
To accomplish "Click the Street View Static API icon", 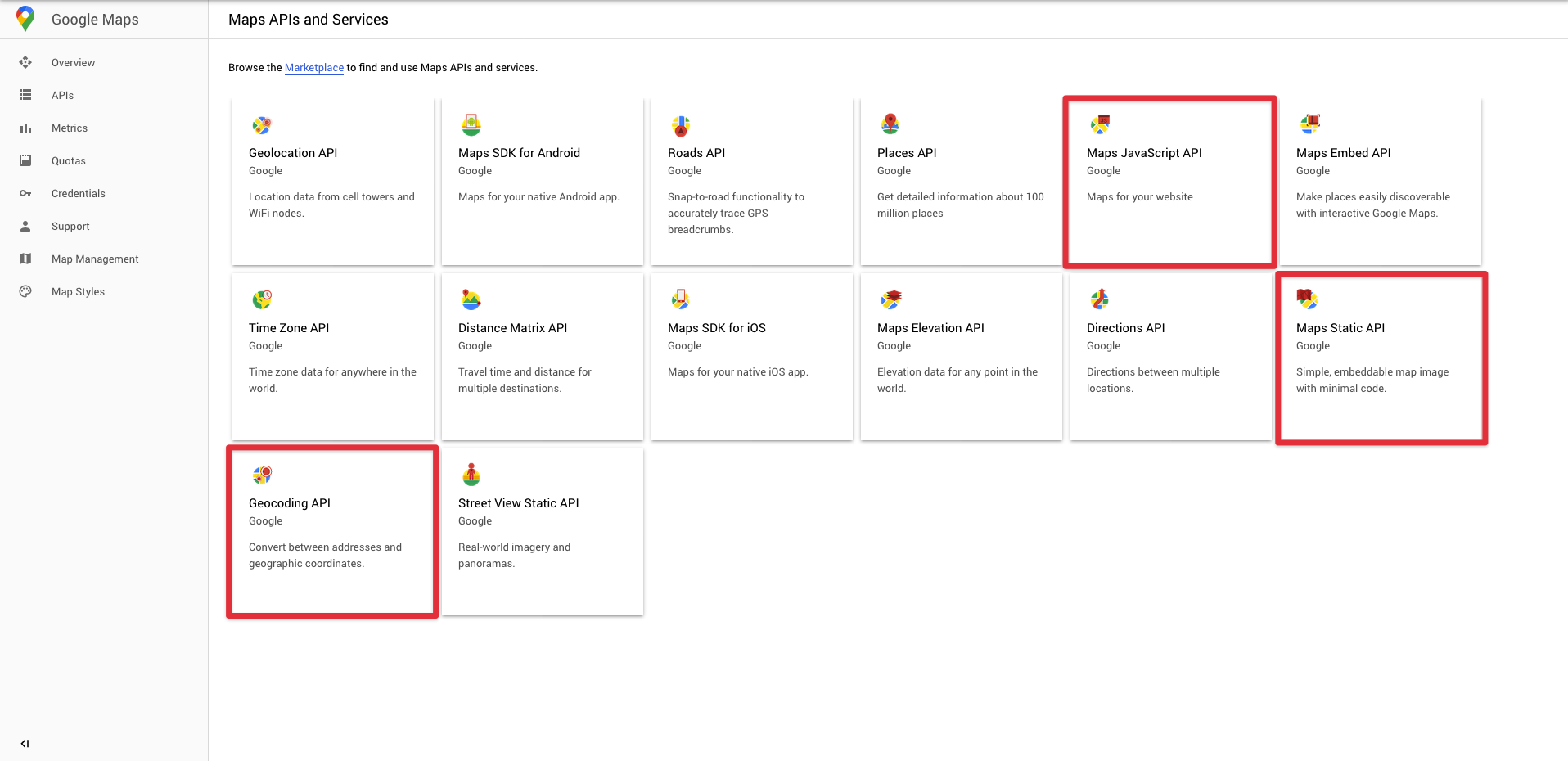I will [x=471, y=475].
